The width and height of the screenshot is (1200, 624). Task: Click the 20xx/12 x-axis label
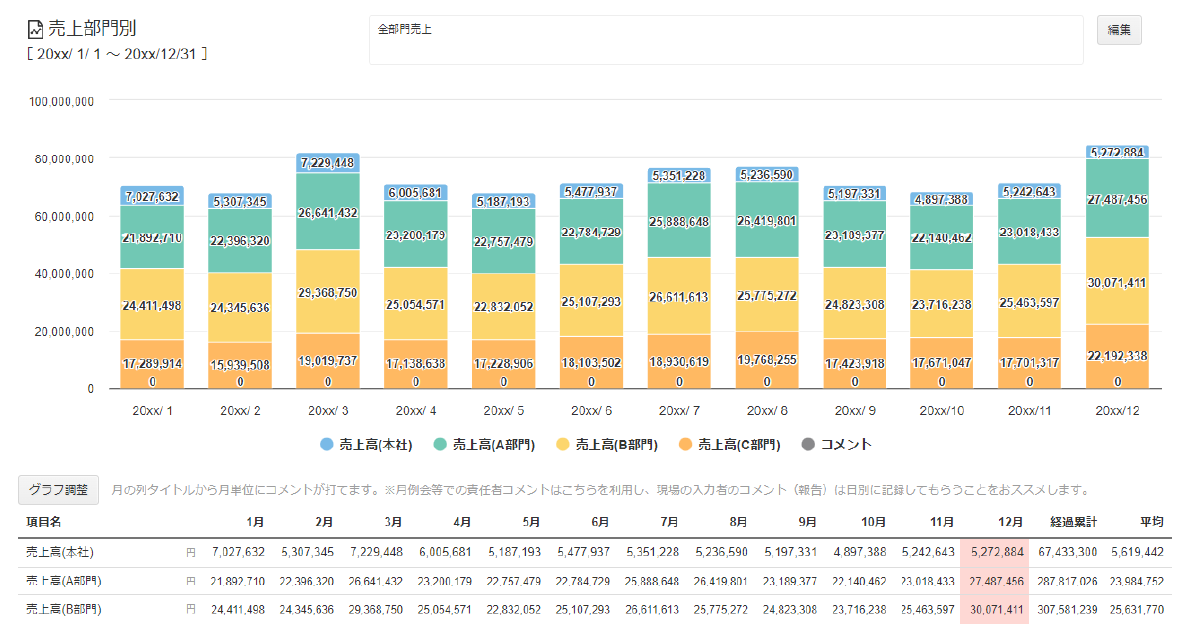(x=1117, y=411)
